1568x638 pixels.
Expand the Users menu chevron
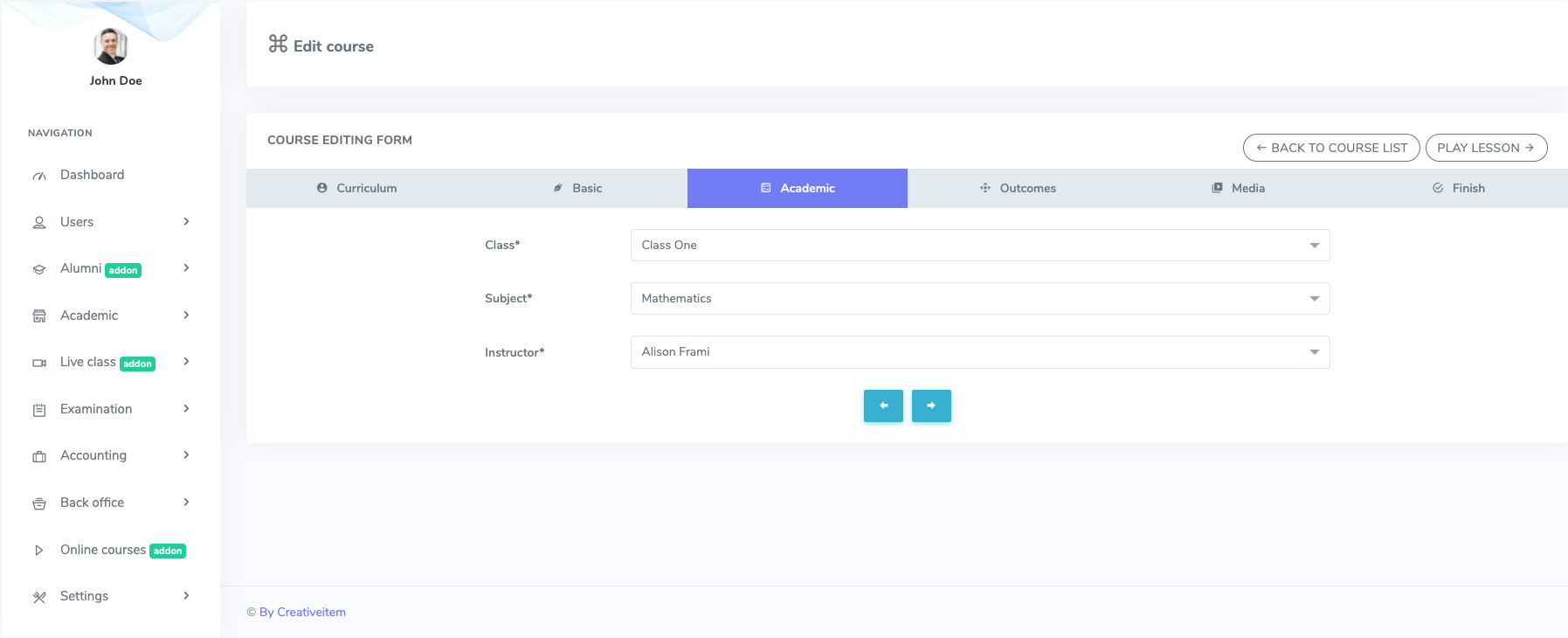tap(186, 222)
